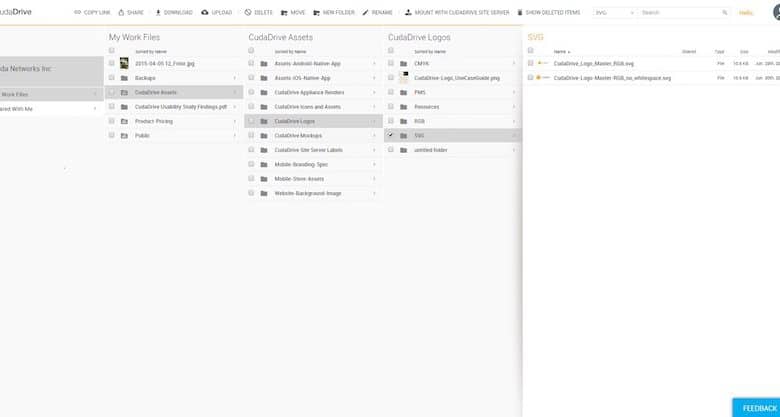
Task: Click the CudaDrive Mockups folder icon
Action: (x=264, y=136)
